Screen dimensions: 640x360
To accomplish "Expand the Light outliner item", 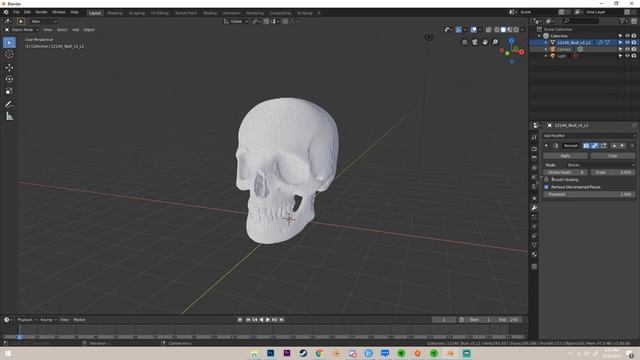I will [546, 56].
